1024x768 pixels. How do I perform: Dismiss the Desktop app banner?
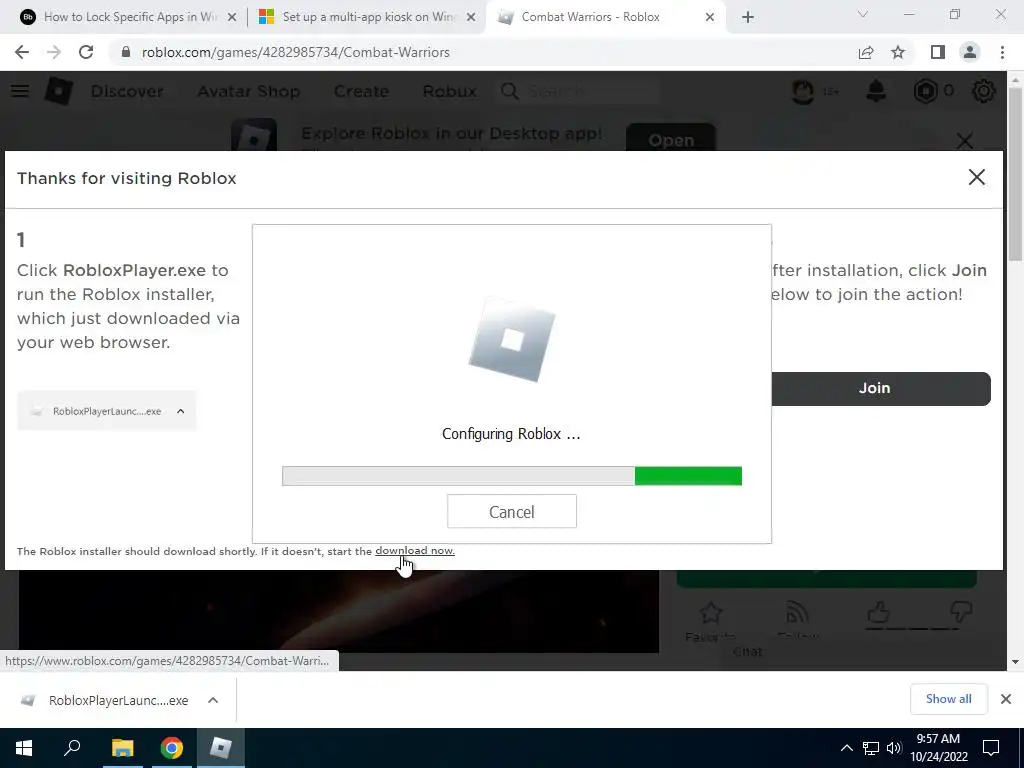coord(965,140)
